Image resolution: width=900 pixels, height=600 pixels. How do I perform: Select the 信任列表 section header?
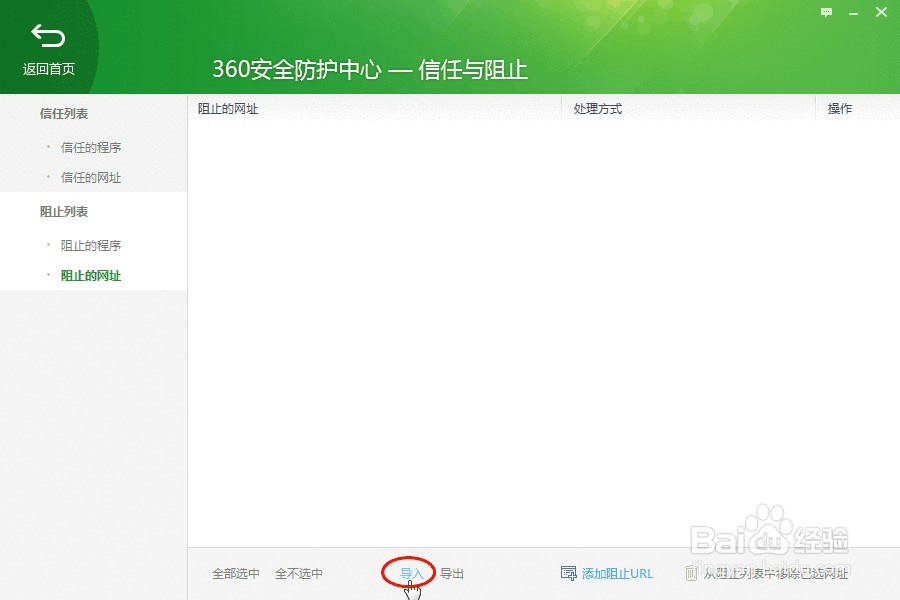[x=64, y=114]
